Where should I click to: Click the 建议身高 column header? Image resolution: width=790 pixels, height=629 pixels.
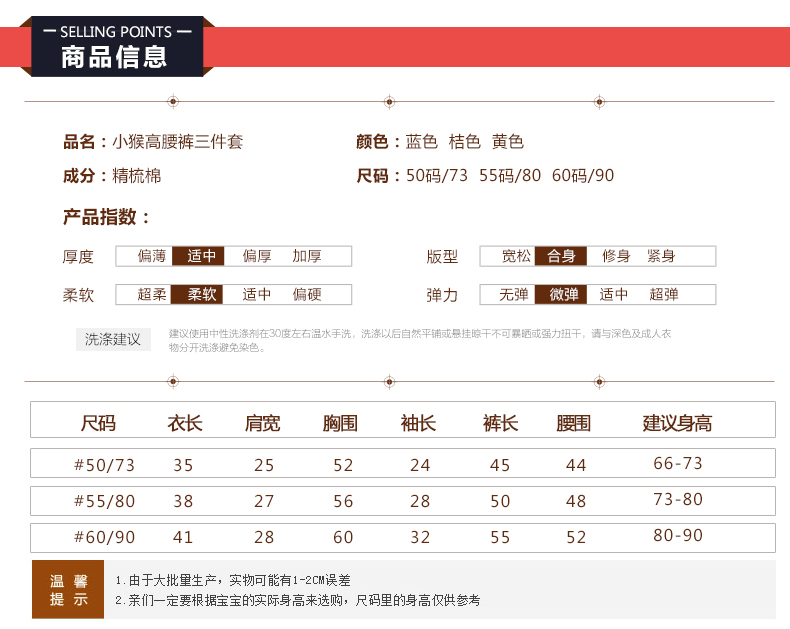[677, 423]
